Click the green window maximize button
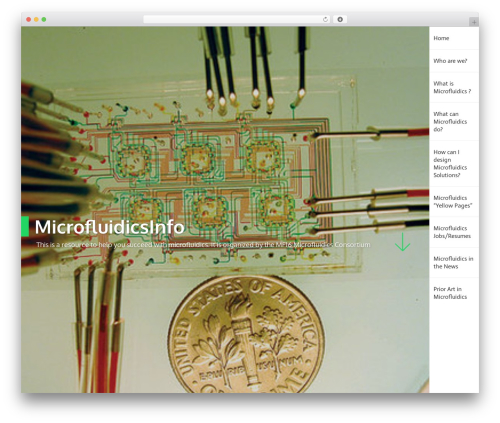 click(44, 19)
